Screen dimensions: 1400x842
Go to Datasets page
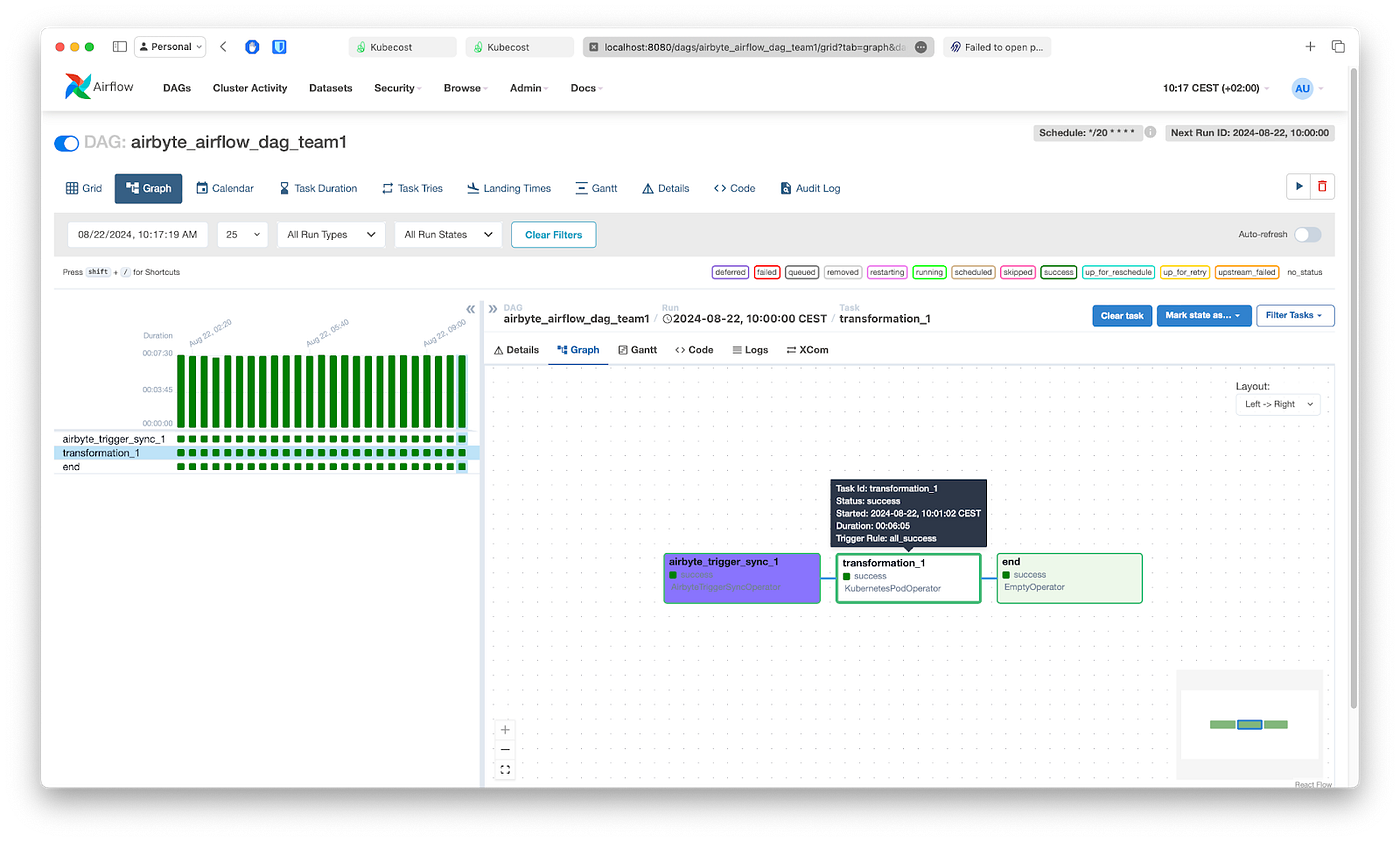(x=331, y=88)
